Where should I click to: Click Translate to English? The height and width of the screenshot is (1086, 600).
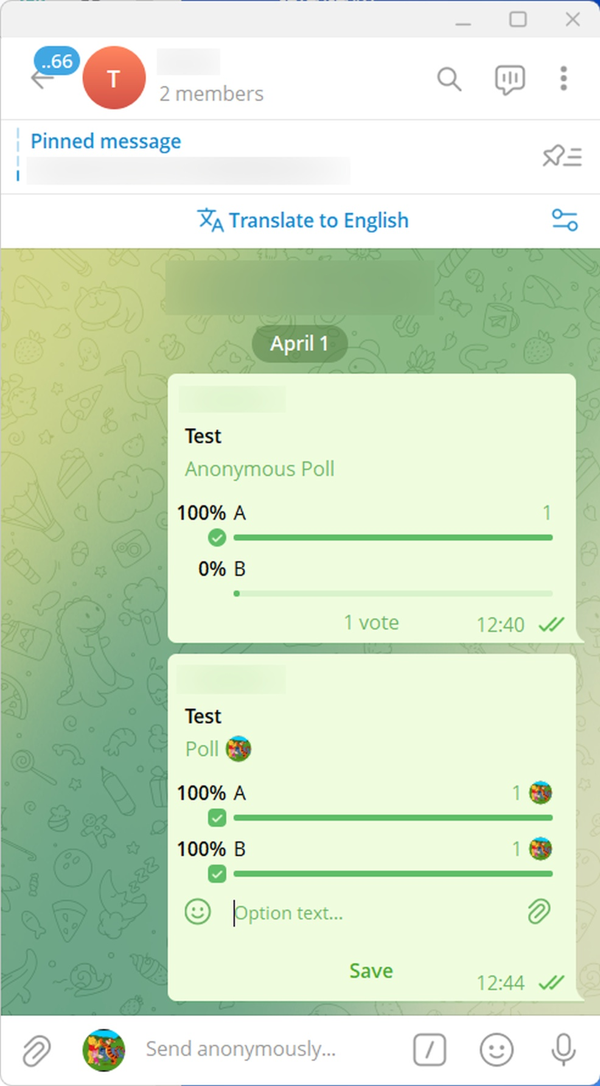coord(303,220)
